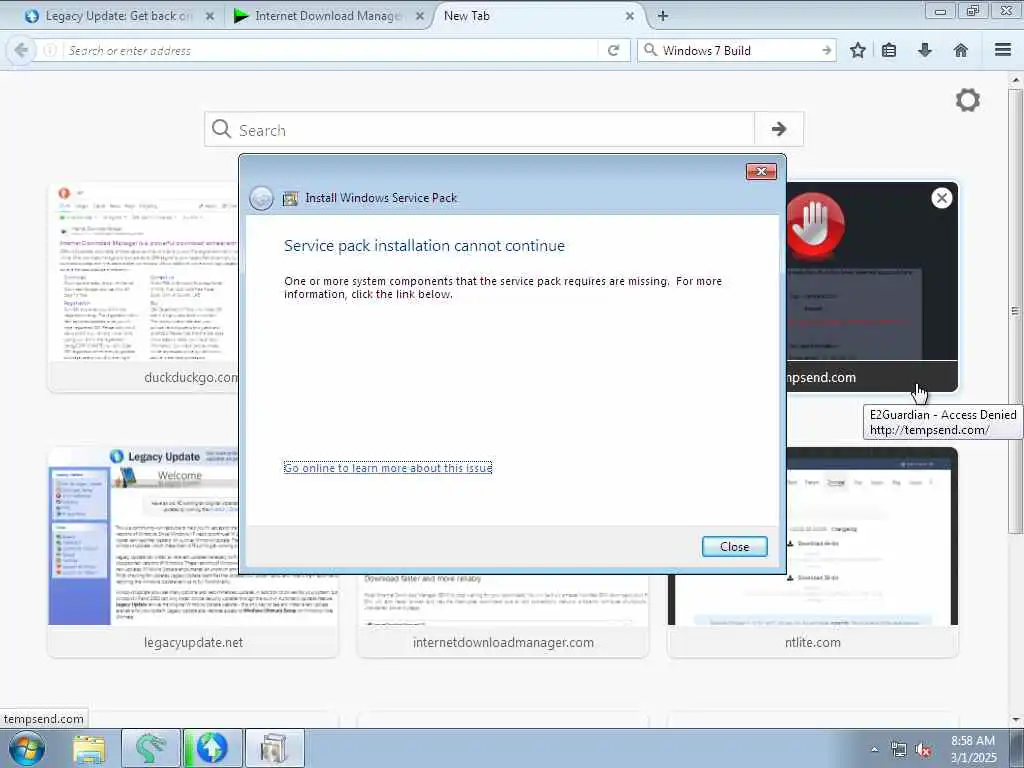Switch to 'Legacy Update: Get back on' tab
The image size is (1024, 768).
coord(118,16)
